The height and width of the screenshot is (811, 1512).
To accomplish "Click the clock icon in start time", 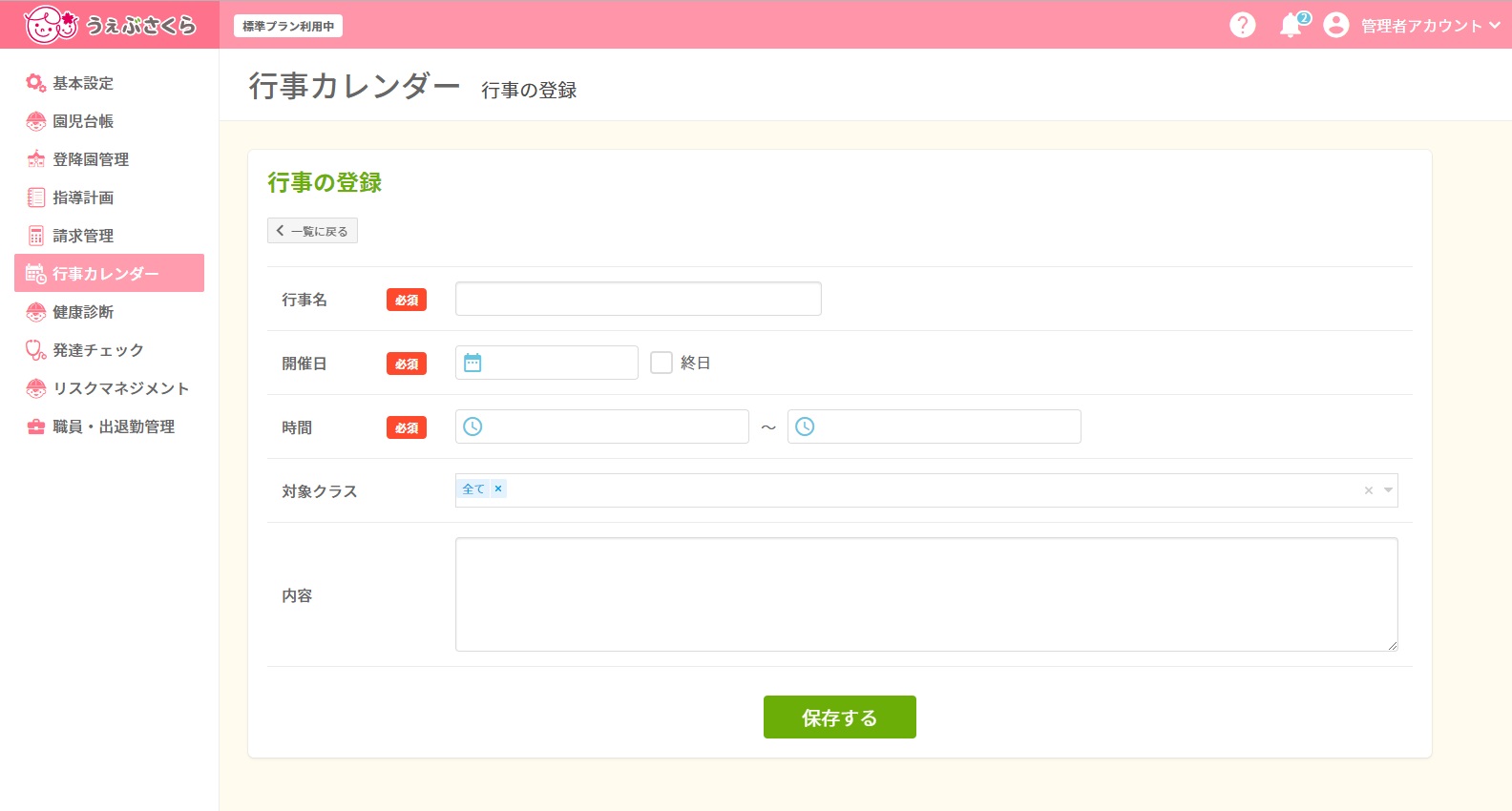I will click(x=472, y=426).
